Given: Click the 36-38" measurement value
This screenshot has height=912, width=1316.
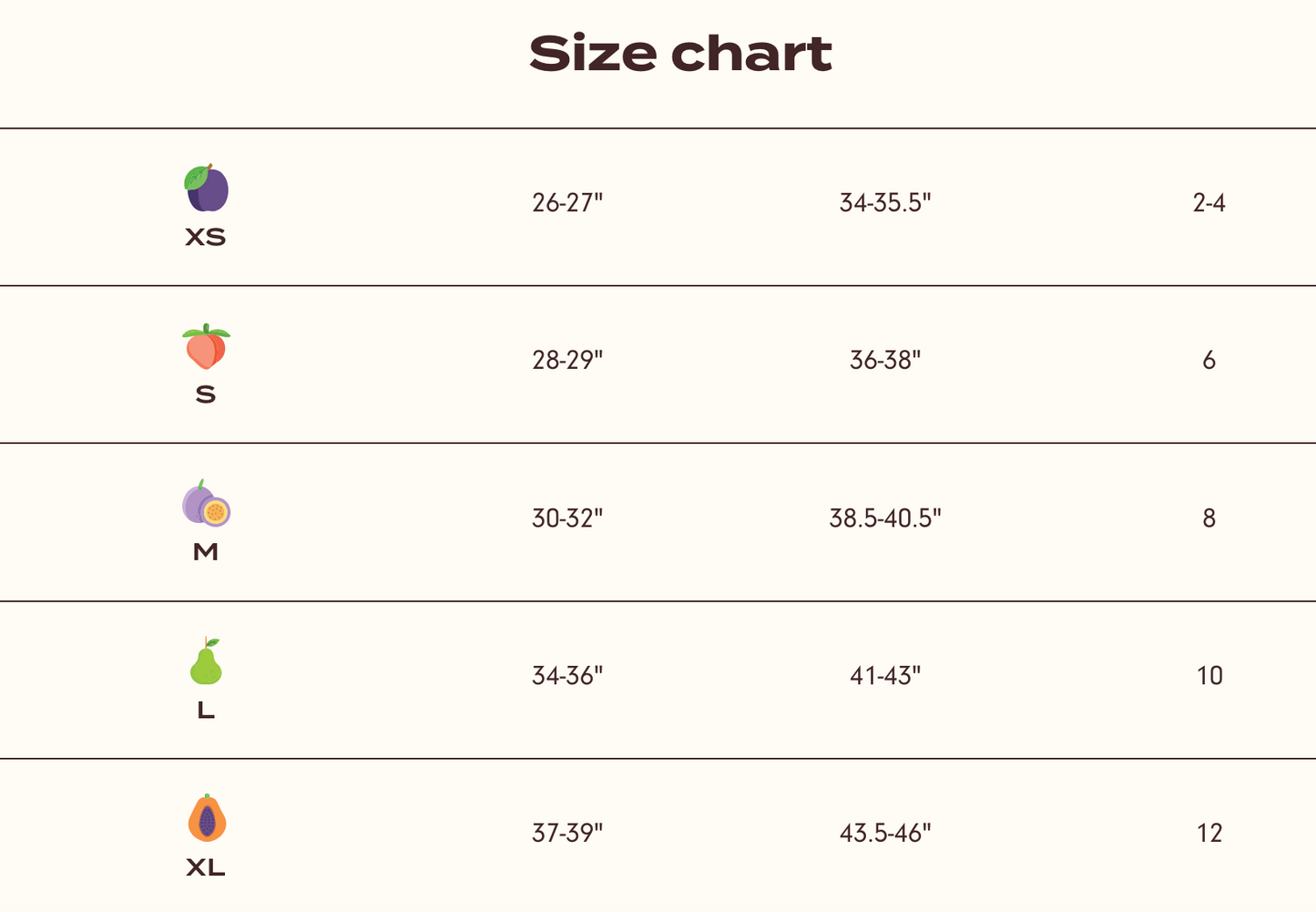Looking at the screenshot, I should pos(885,361).
